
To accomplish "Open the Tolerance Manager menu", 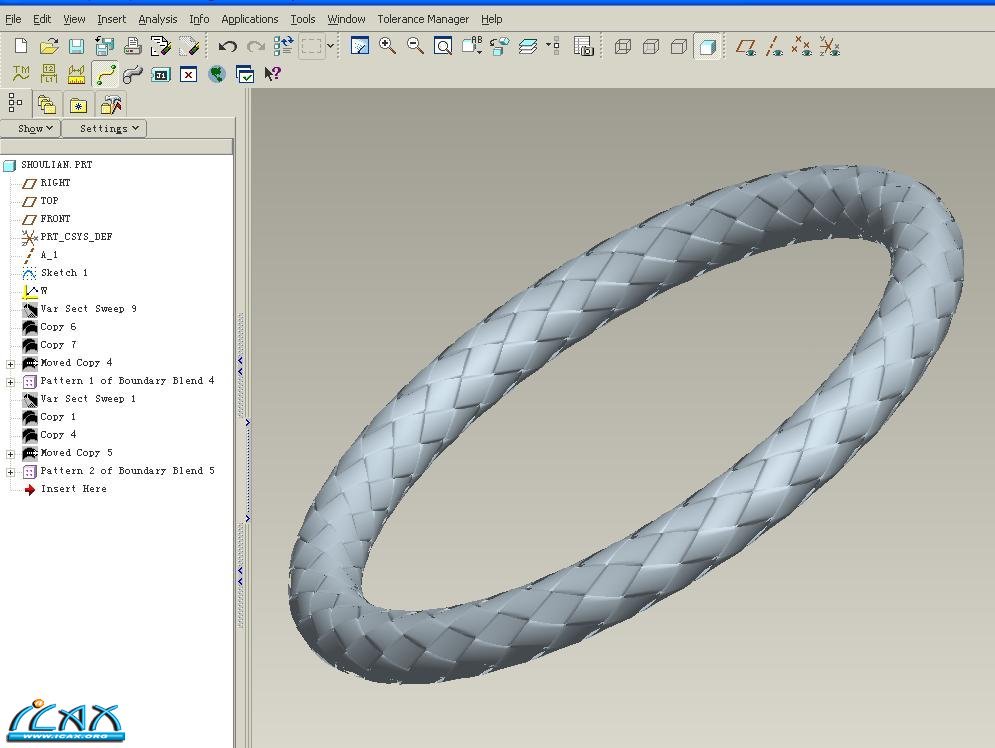I will 422,19.
